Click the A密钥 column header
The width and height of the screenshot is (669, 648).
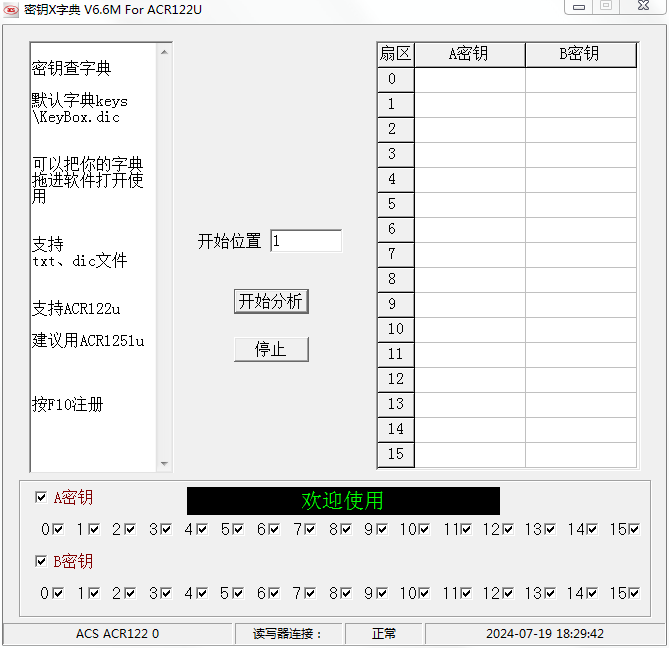(469, 54)
